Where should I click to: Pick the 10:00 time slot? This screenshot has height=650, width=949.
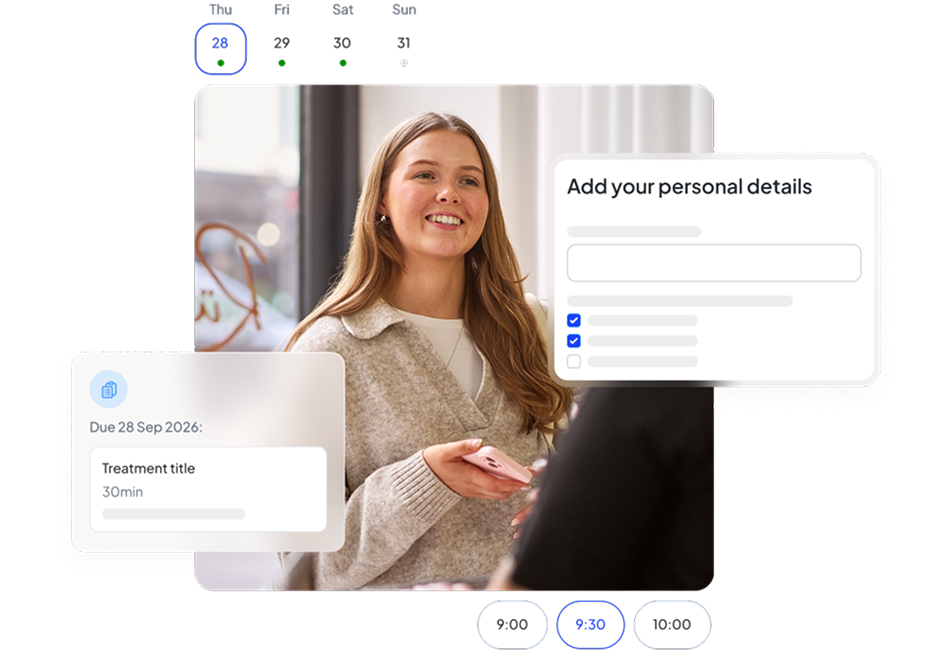coord(671,625)
